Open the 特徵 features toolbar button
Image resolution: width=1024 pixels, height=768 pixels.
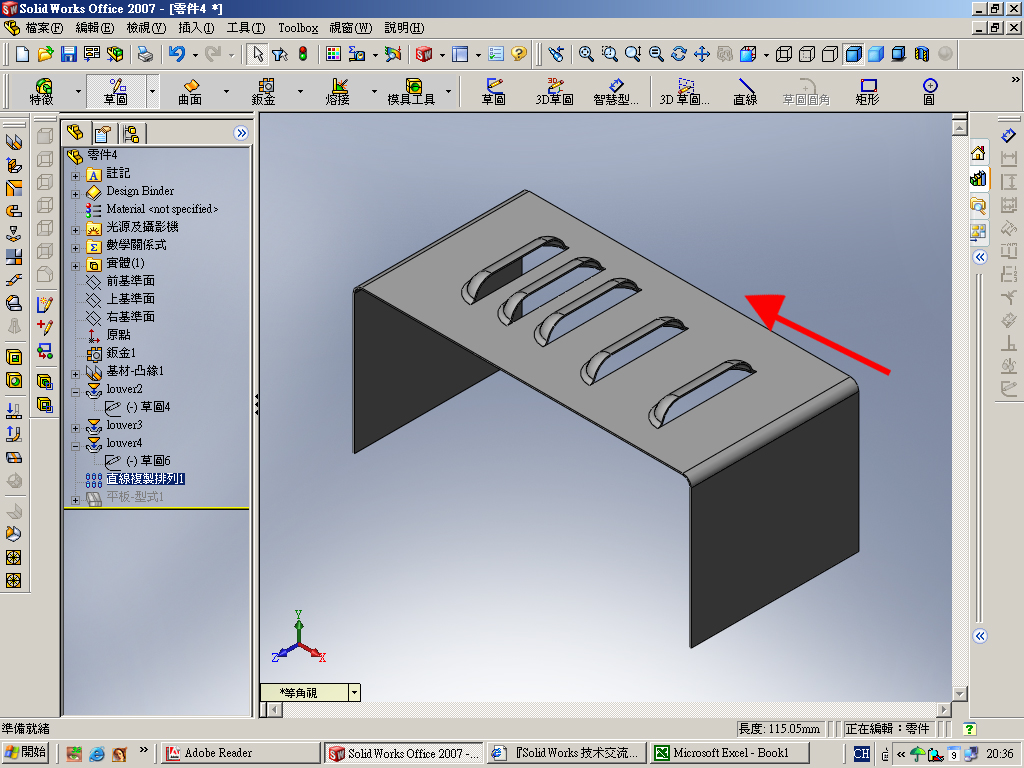coord(42,91)
